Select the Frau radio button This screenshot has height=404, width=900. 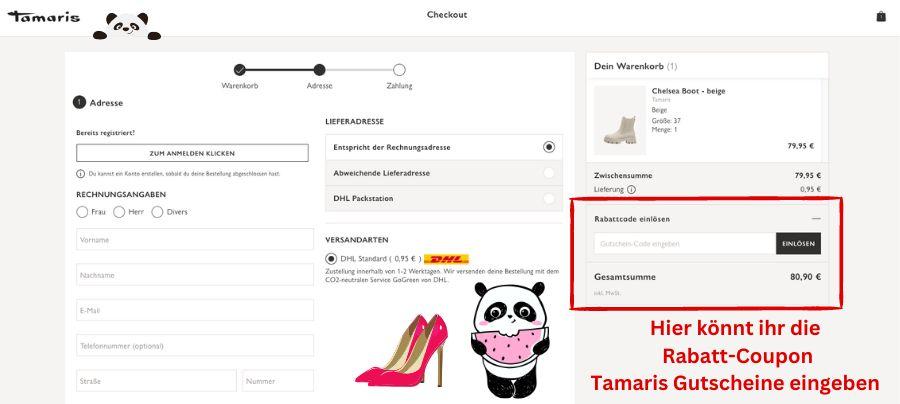pos(82,212)
